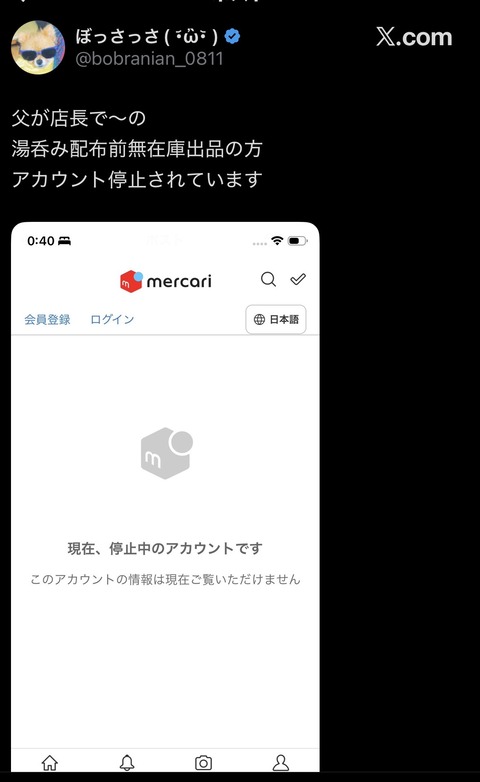Click the gray Mercari placeholder box icon
This screenshot has height=782, width=480.
click(167, 453)
